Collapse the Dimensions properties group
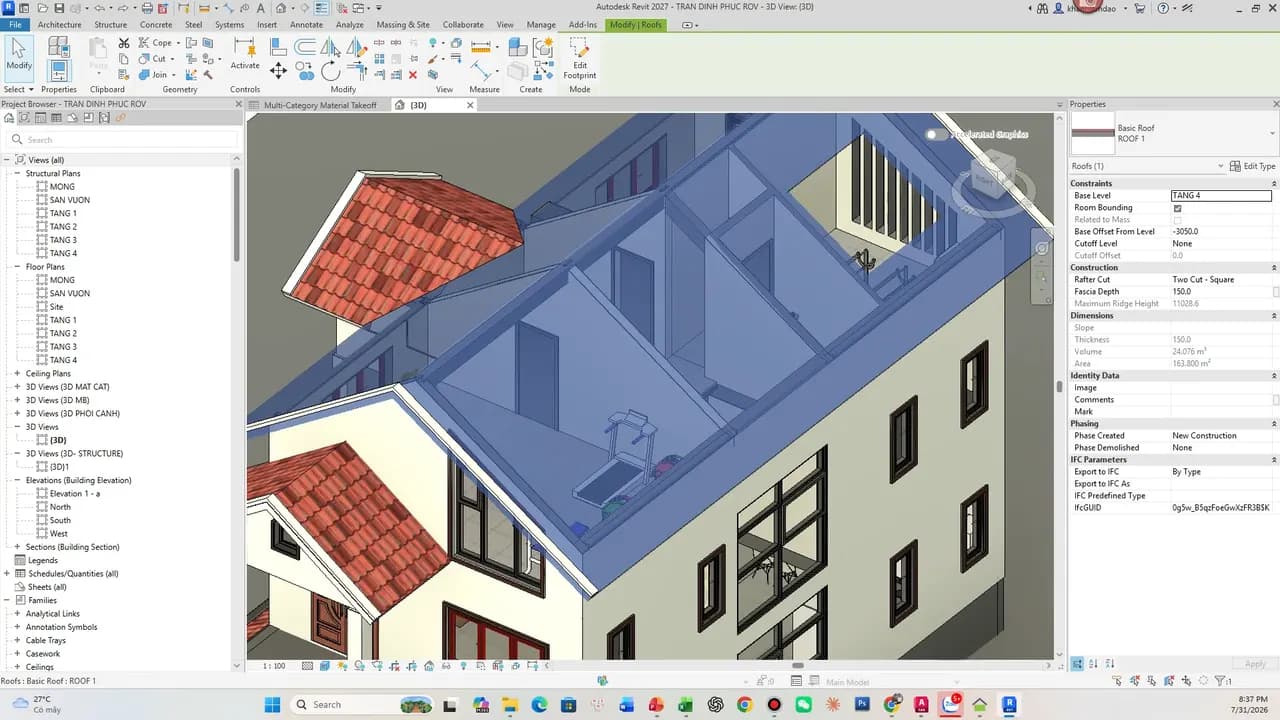1280x720 pixels. (1273, 316)
